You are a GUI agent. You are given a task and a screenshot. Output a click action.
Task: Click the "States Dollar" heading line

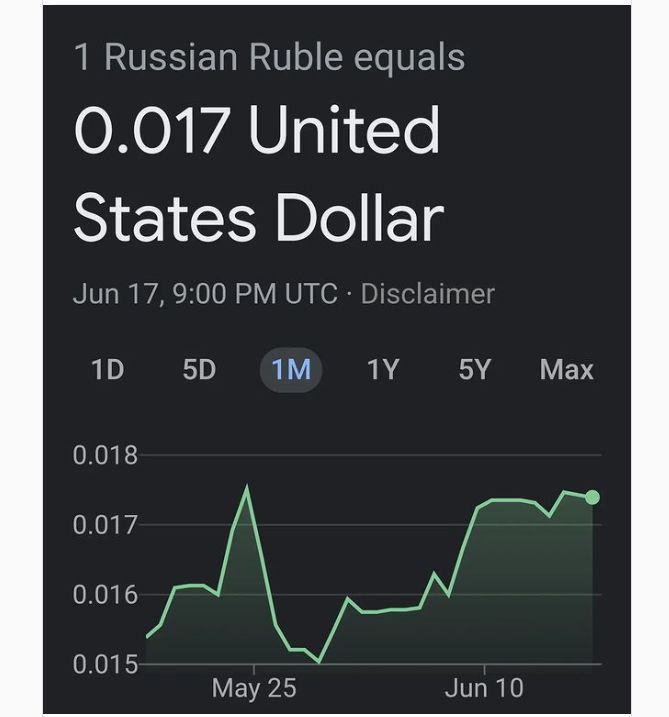[x=258, y=217]
